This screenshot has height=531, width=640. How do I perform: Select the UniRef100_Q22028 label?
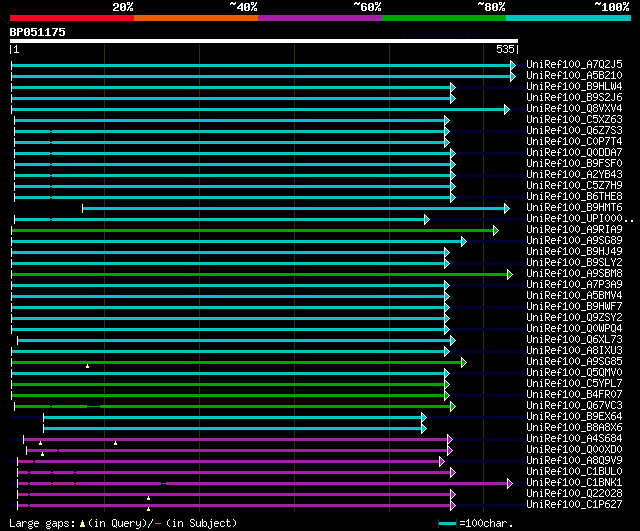pyautogui.click(x=574, y=494)
